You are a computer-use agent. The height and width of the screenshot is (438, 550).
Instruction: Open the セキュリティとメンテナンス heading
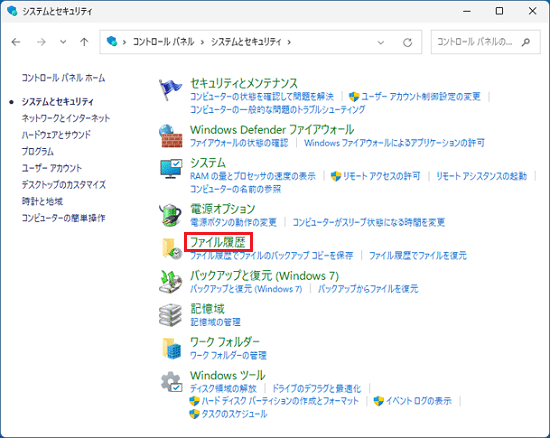click(244, 83)
